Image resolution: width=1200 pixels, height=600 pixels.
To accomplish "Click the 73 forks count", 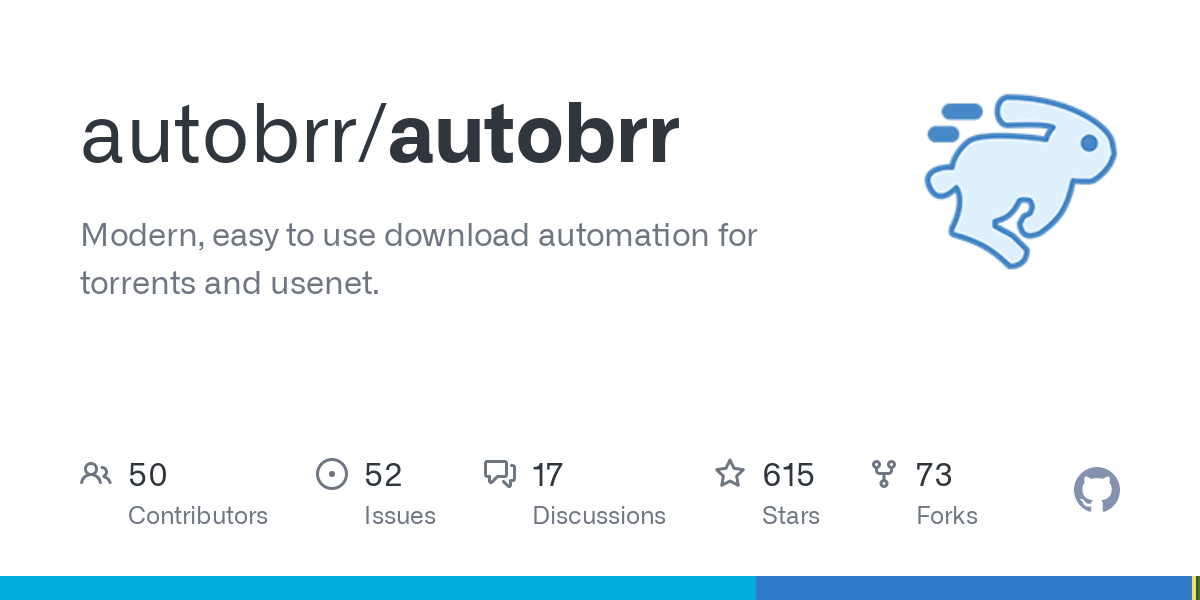I will (x=934, y=475).
